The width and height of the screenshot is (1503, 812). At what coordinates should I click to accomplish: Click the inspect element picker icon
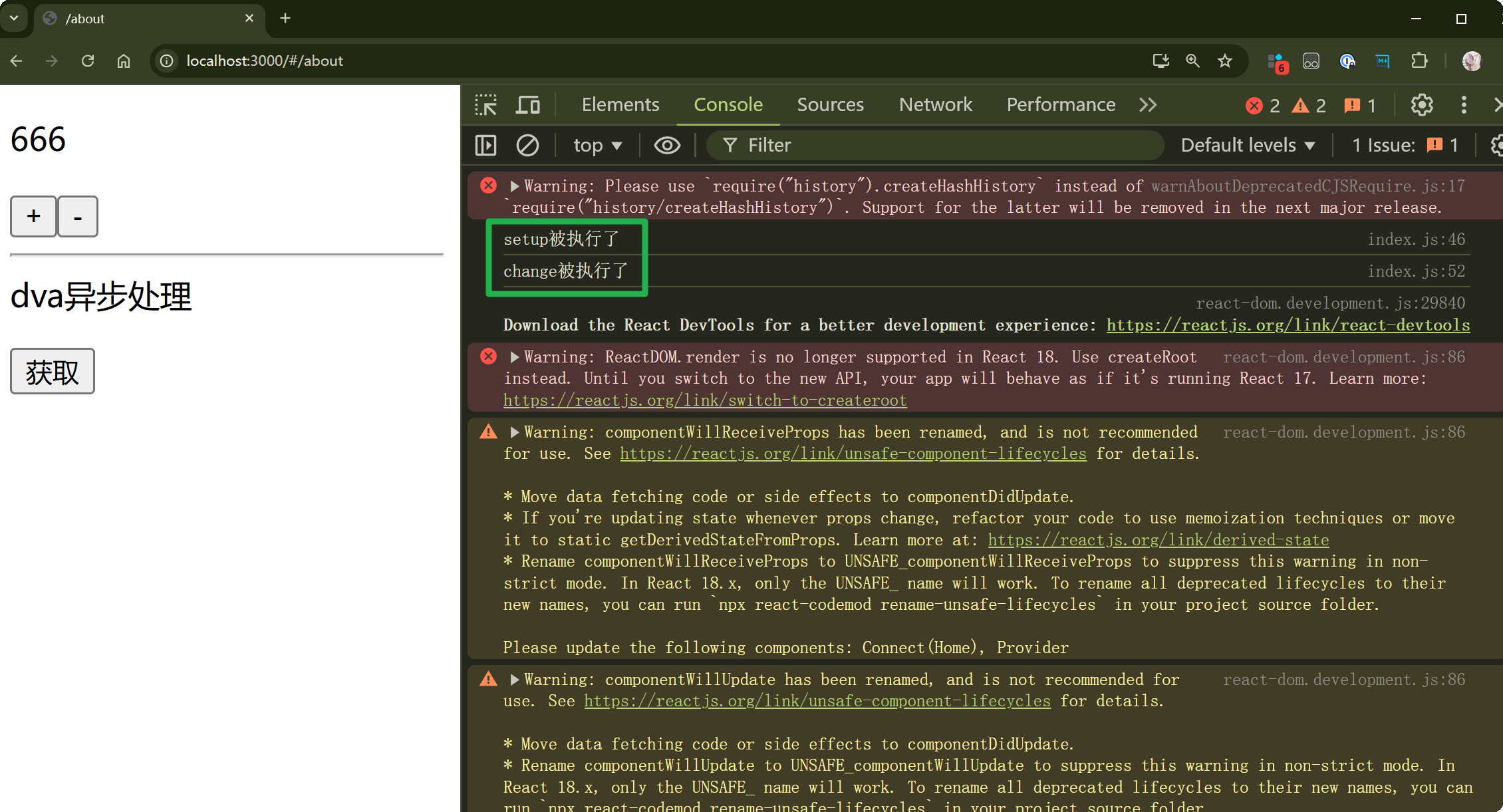coord(486,105)
